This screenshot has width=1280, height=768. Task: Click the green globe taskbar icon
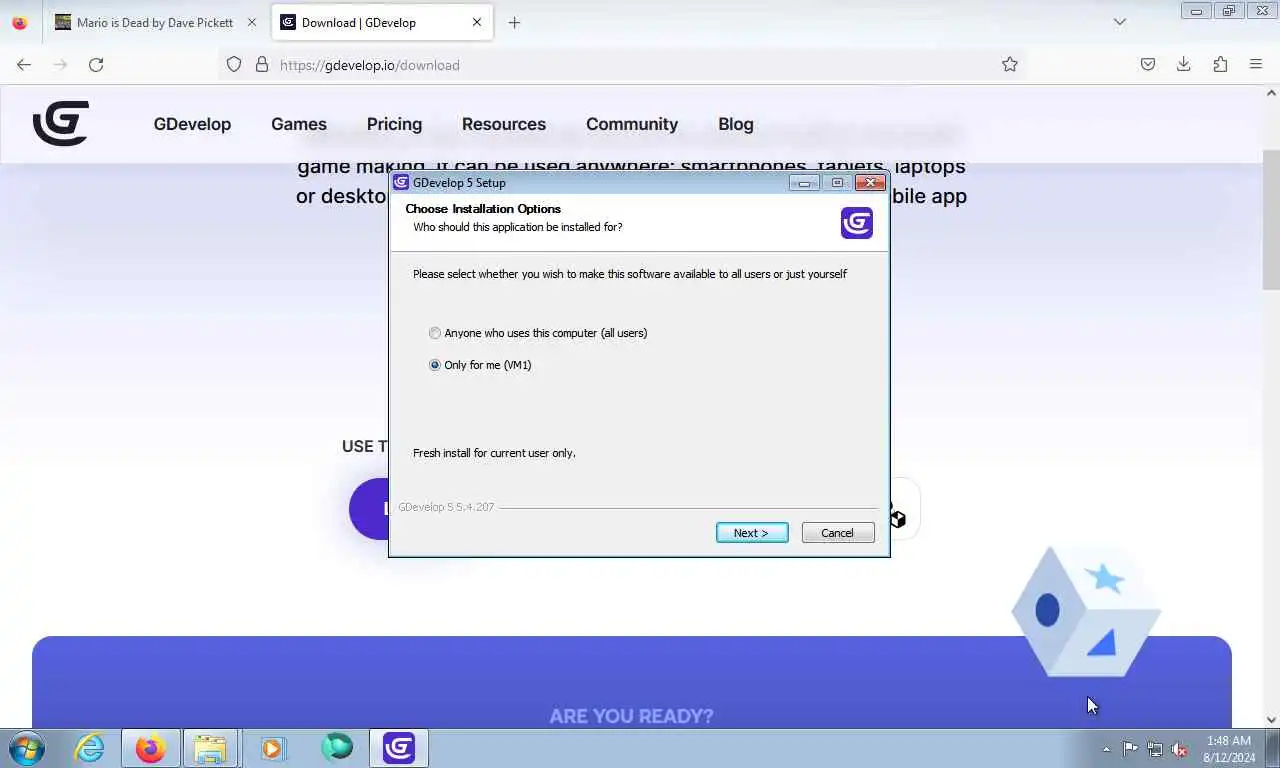point(337,748)
